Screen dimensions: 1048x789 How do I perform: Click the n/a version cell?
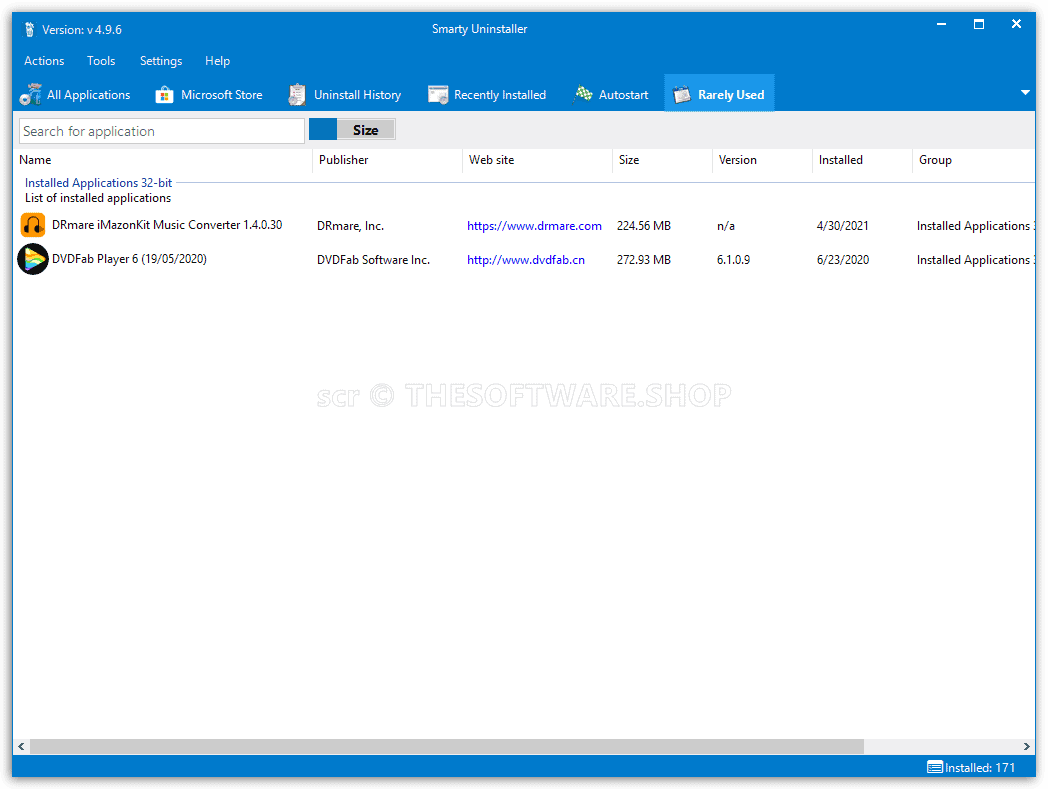tap(726, 226)
